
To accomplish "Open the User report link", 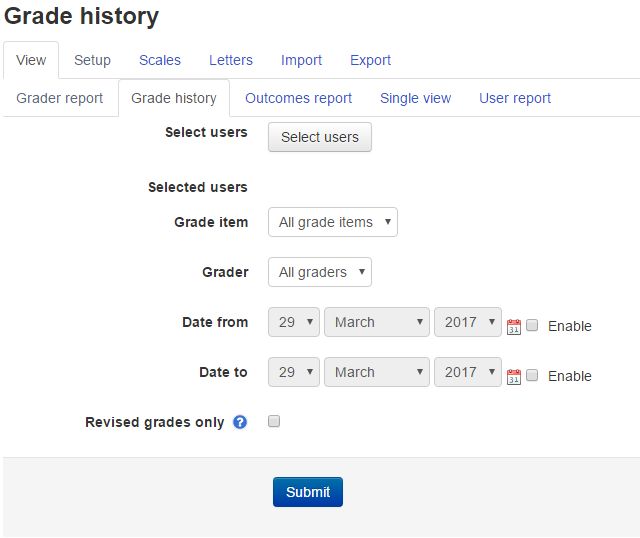I will 515,98.
